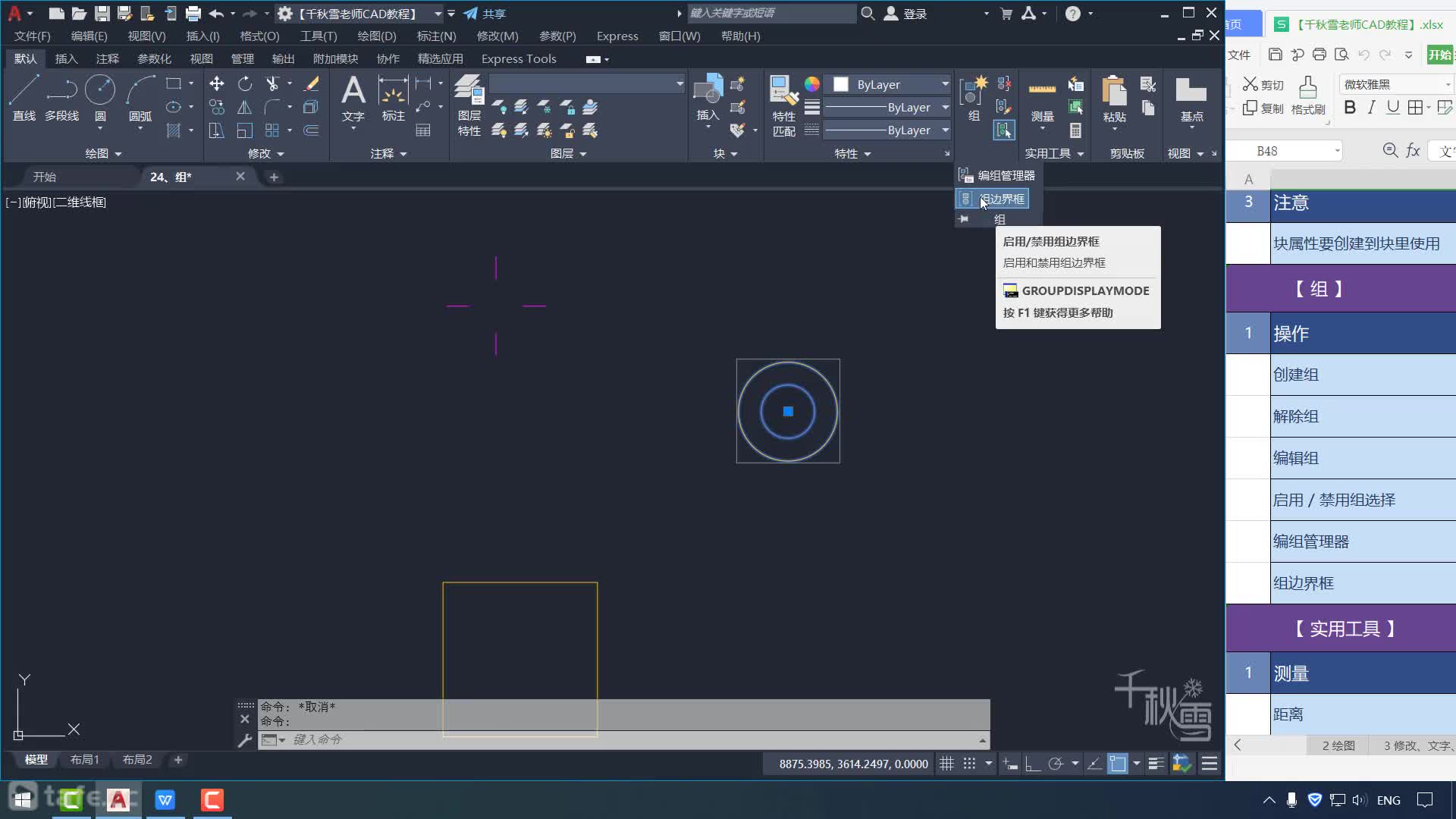The height and width of the screenshot is (819, 1456).
Task: Click Match Properties (特性匹配)
Action: tap(783, 105)
